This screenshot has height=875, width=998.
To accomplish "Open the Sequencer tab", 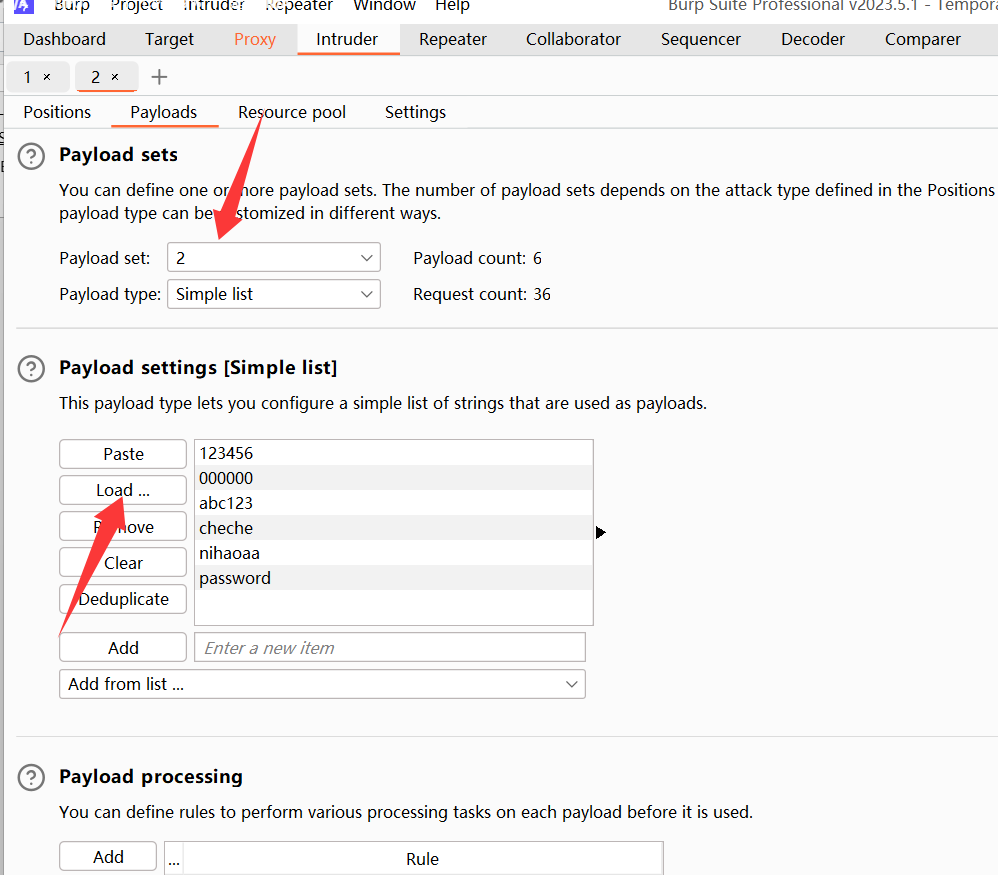I will coord(701,39).
